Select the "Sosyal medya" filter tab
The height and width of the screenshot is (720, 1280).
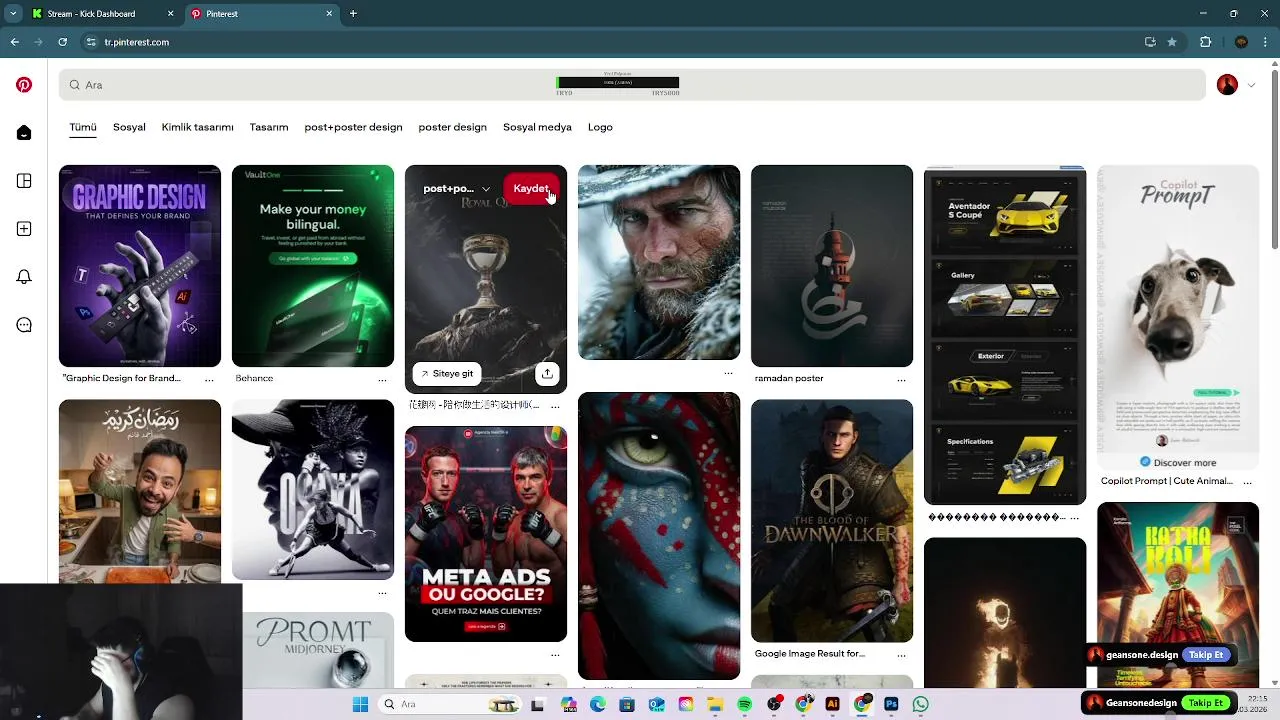coord(537,127)
